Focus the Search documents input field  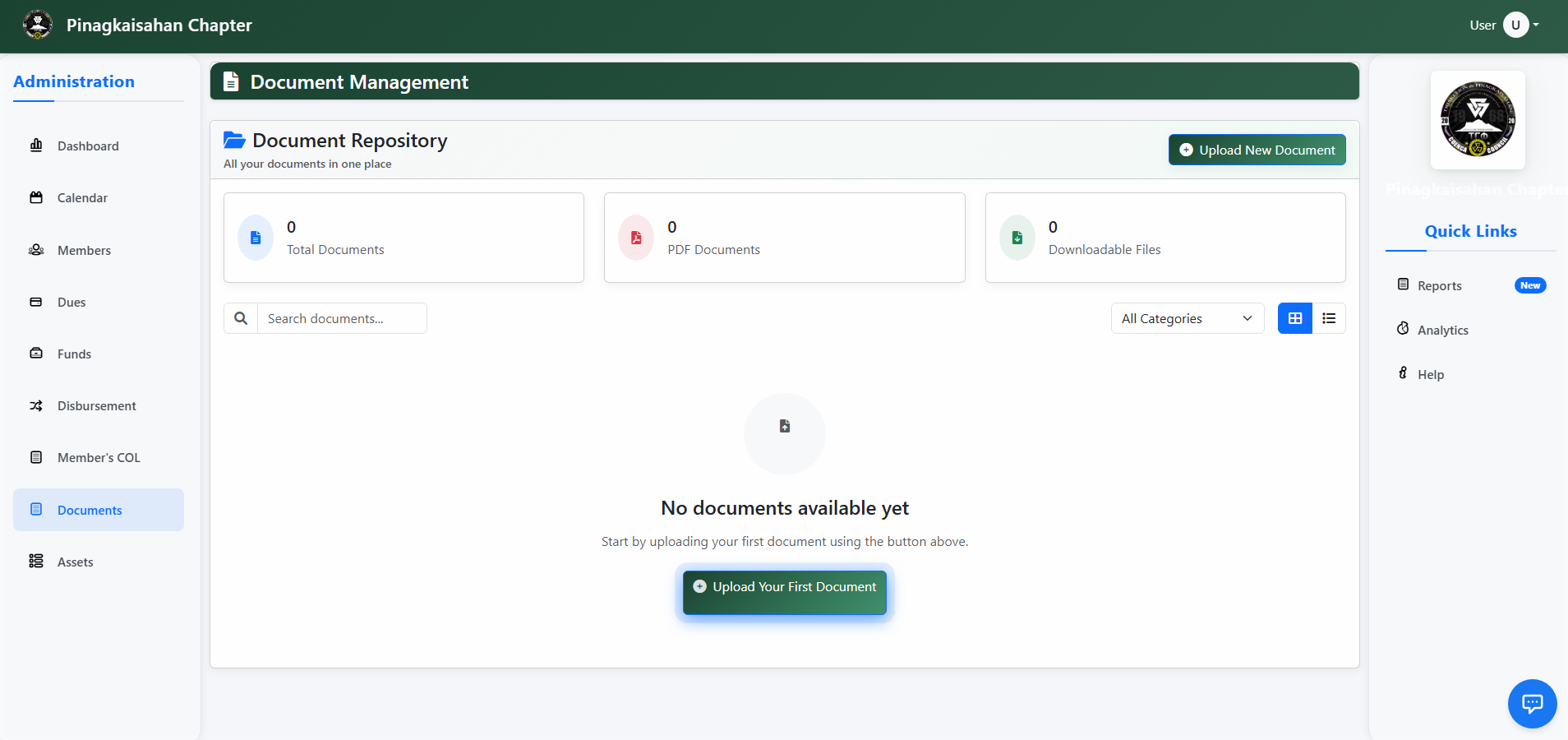[x=342, y=318]
